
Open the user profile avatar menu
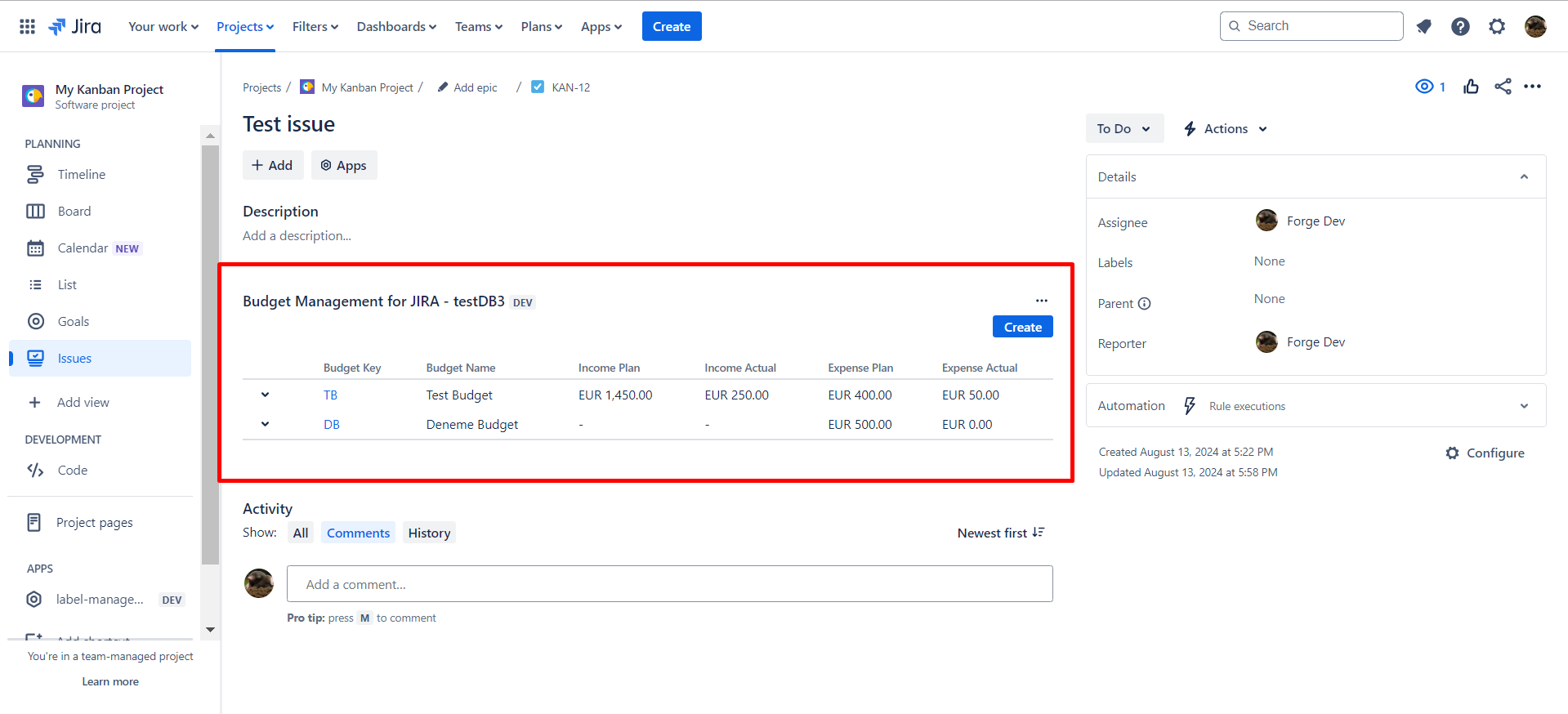tap(1535, 26)
